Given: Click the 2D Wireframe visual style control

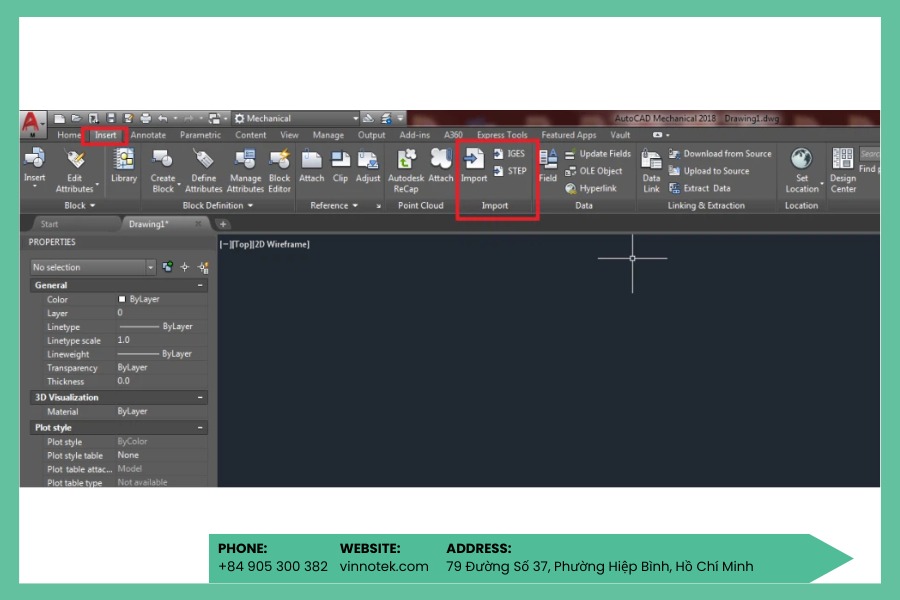Looking at the screenshot, I should pos(281,245).
